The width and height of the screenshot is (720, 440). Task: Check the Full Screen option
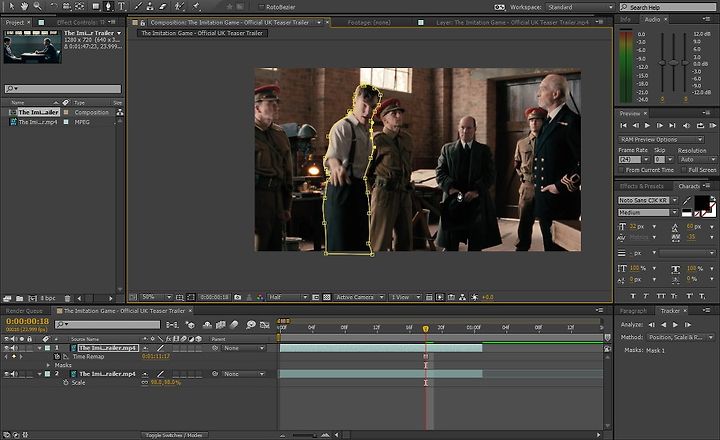[x=684, y=170]
